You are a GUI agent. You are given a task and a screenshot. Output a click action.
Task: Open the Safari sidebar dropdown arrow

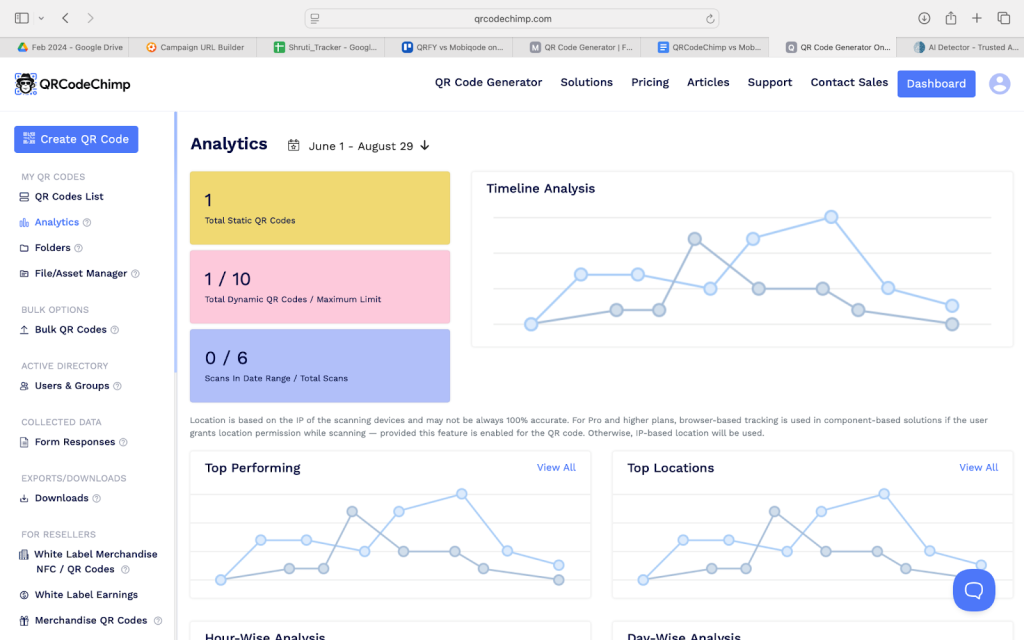click(x=41, y=18)
